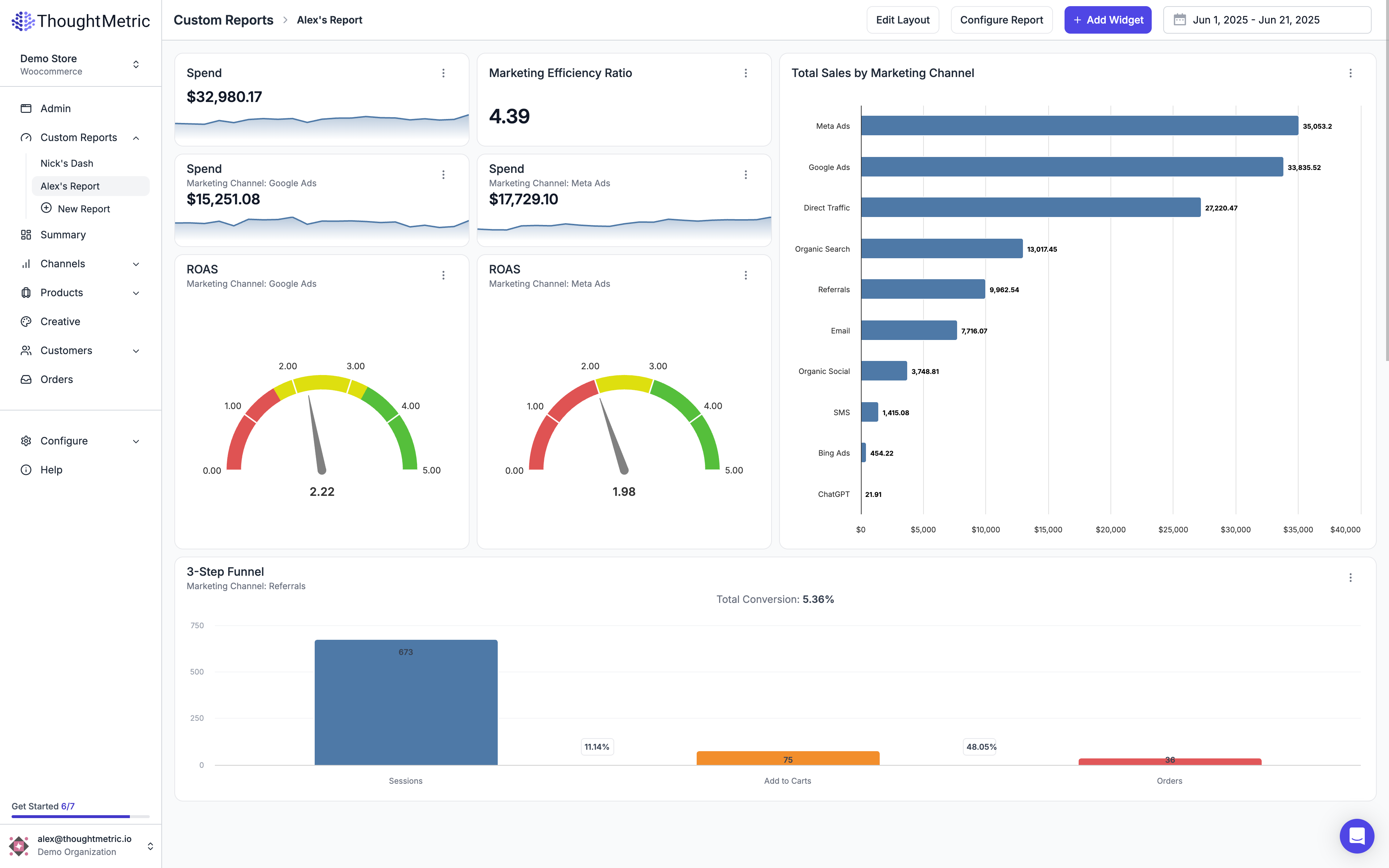This screenshot has height=868, width=1389.
Task: Click the calendar icon in date picker
Action: tap(1180, 20)
